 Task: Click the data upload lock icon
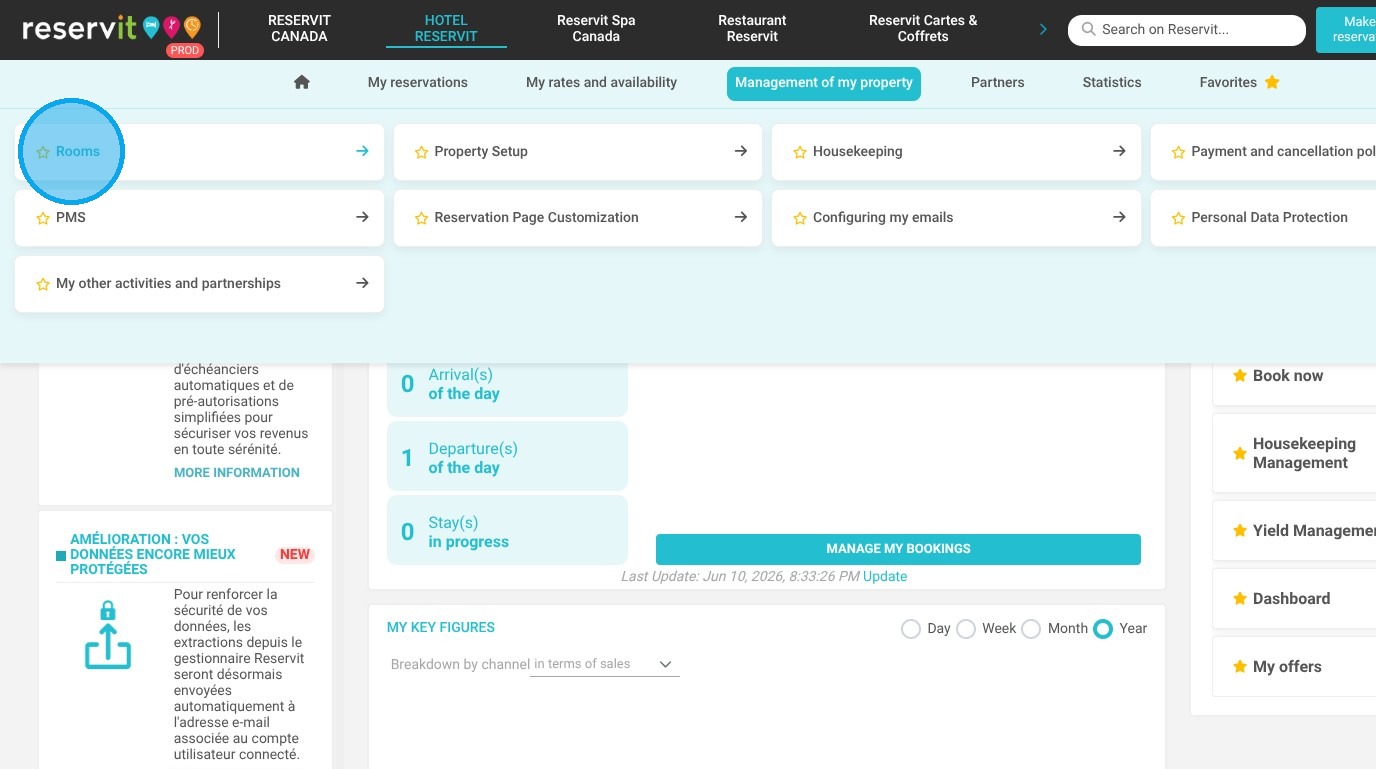(x=108, y=635)
